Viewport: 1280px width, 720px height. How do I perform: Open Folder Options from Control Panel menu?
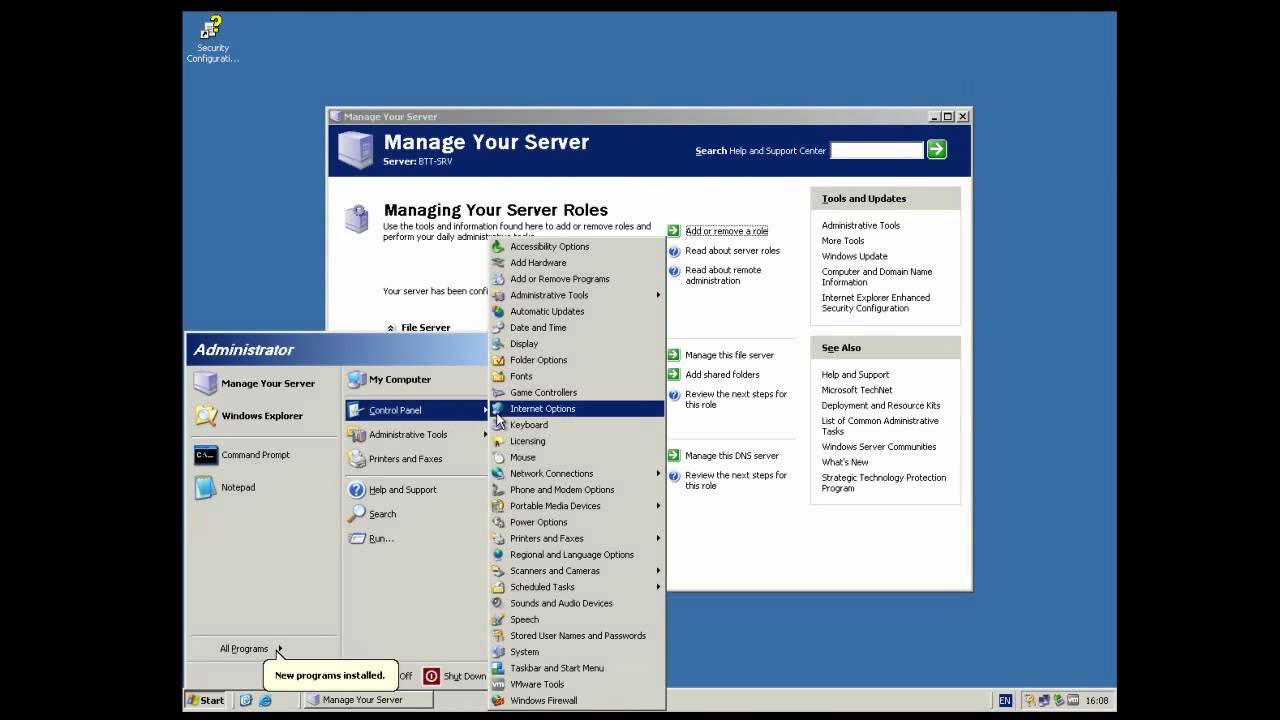[x=577, y=360]
